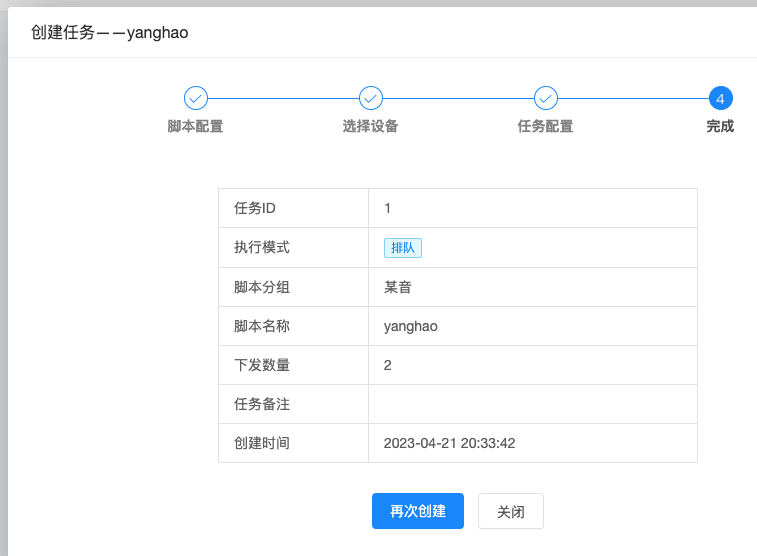Select the 任务配置 step label
Screen dimensions: 757x556
pos(545,126)
